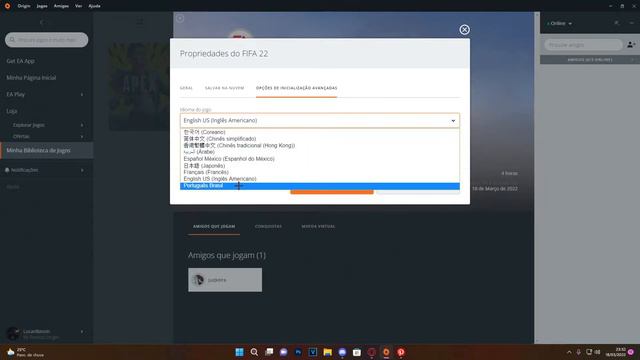
Task: Open File Explorer from taskbar
Action: coord(327,352)
